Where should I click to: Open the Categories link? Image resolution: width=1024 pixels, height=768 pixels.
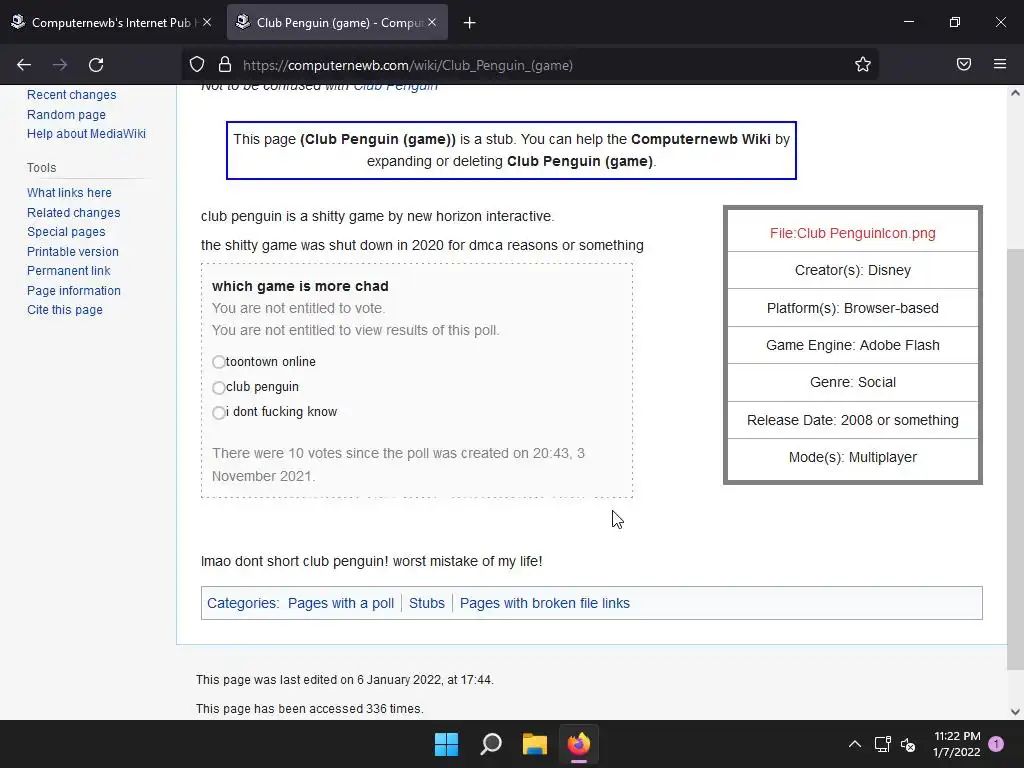[x=242, y=603]
